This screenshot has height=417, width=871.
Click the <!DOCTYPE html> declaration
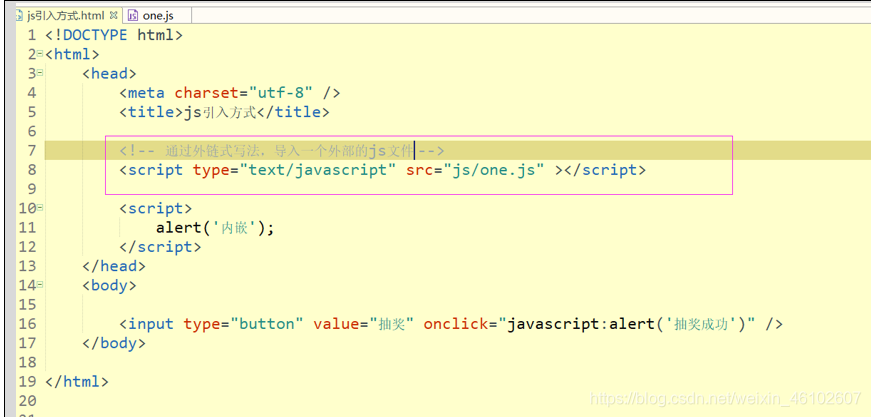coord(114,36)
